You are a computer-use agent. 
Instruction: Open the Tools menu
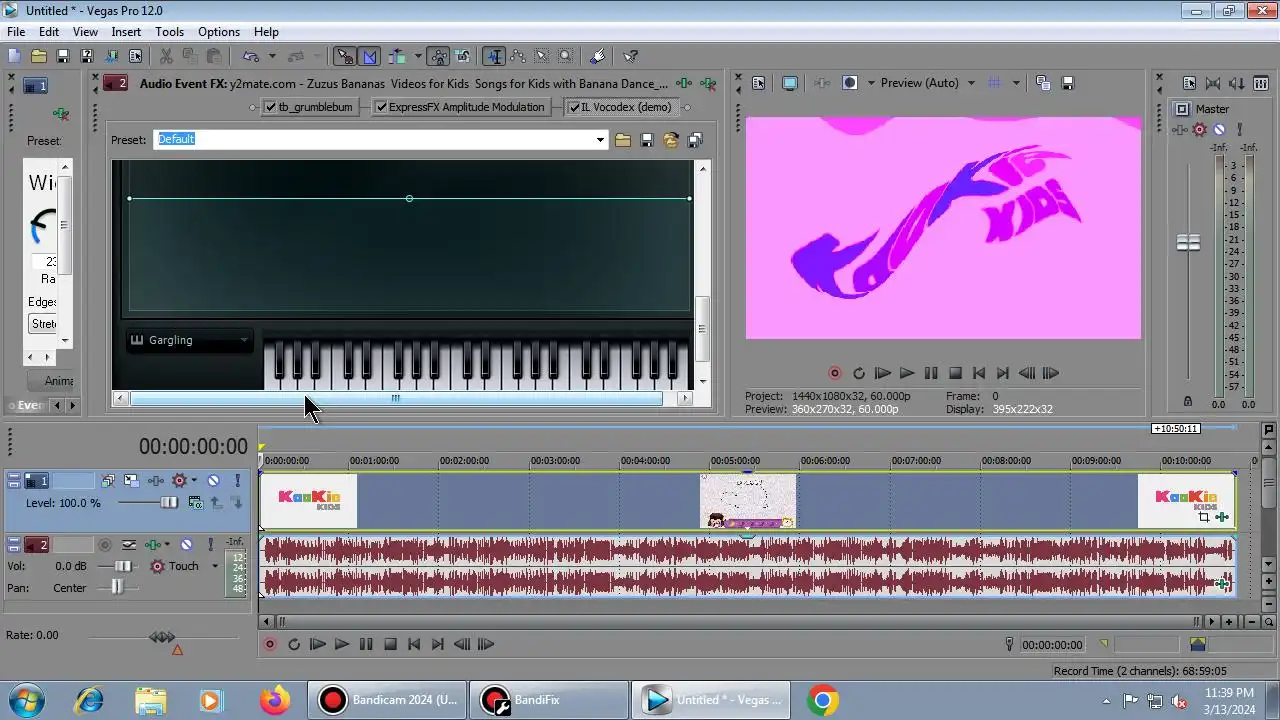tap(169, 32)
